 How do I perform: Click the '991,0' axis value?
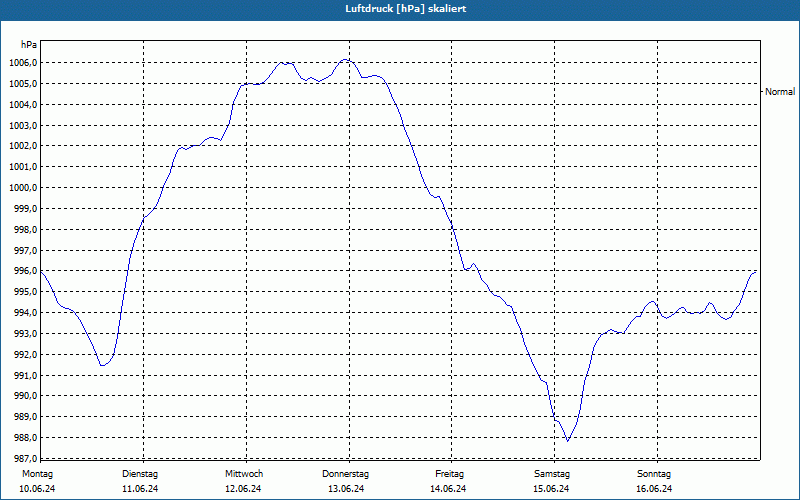pos(26,376)
